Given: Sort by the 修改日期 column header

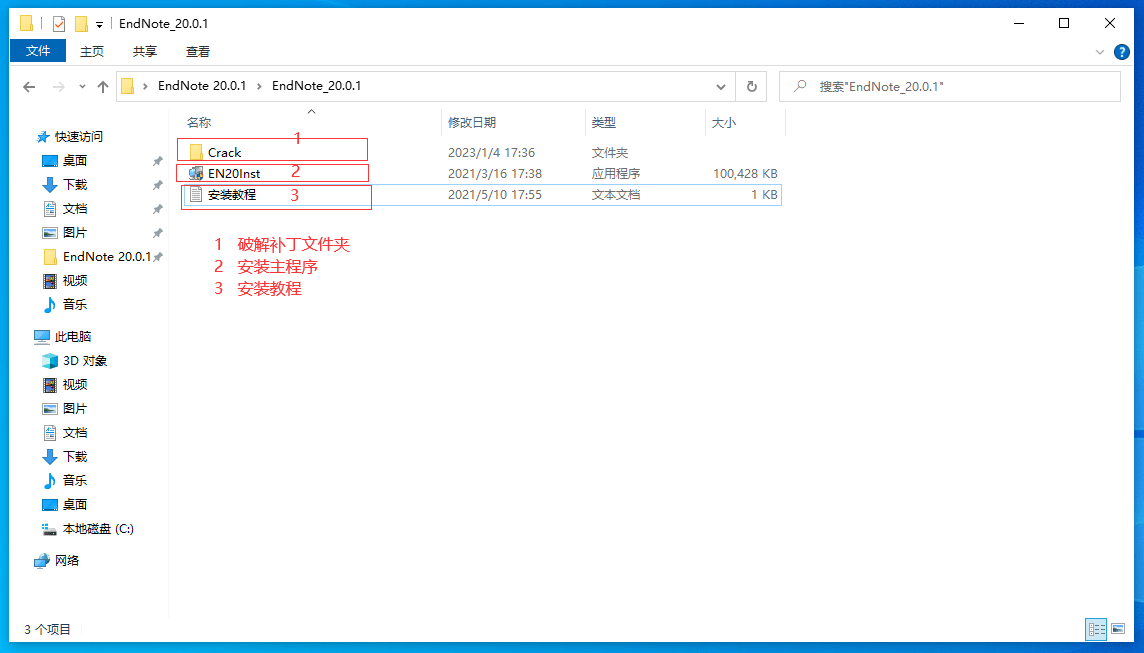Looking at the screenshot, I should point(472,123).
